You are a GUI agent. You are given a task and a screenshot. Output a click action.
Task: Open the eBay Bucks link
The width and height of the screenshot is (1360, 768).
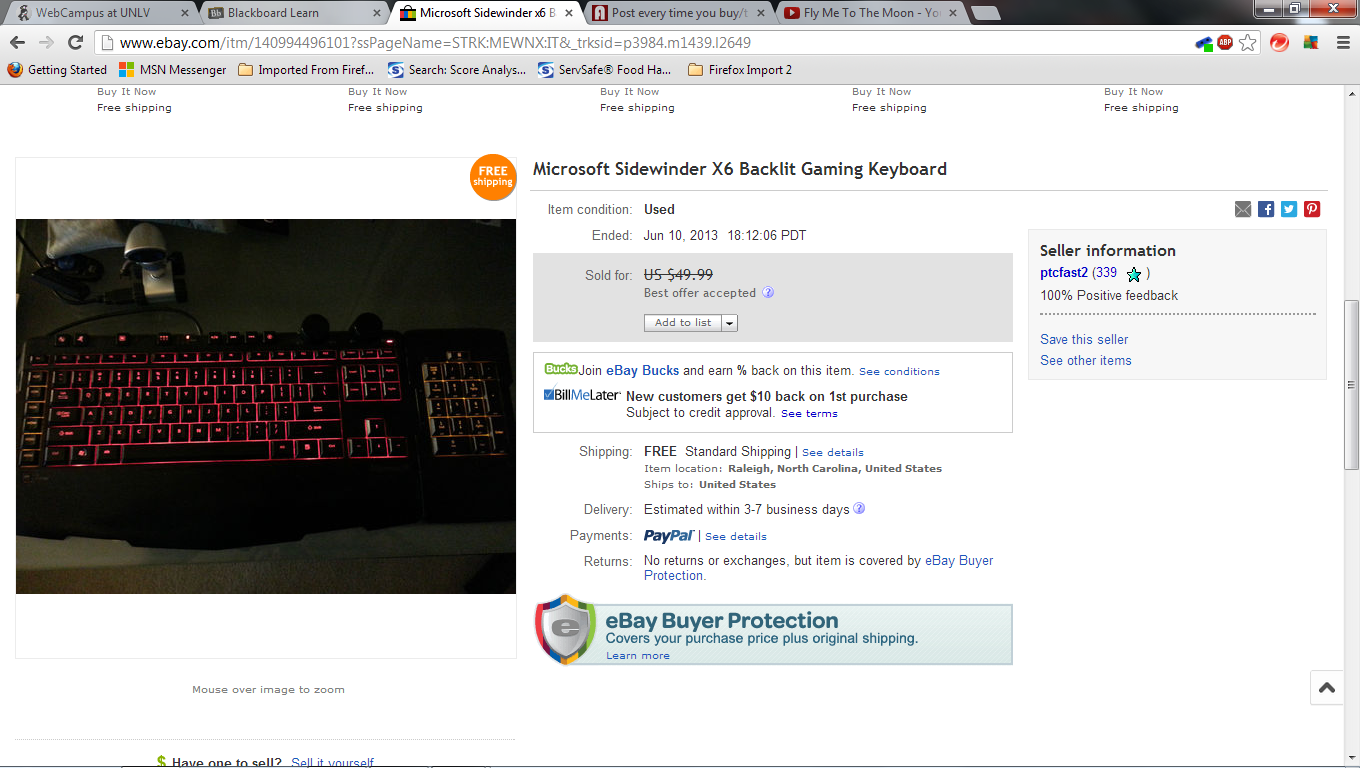[x=642, y=370]
